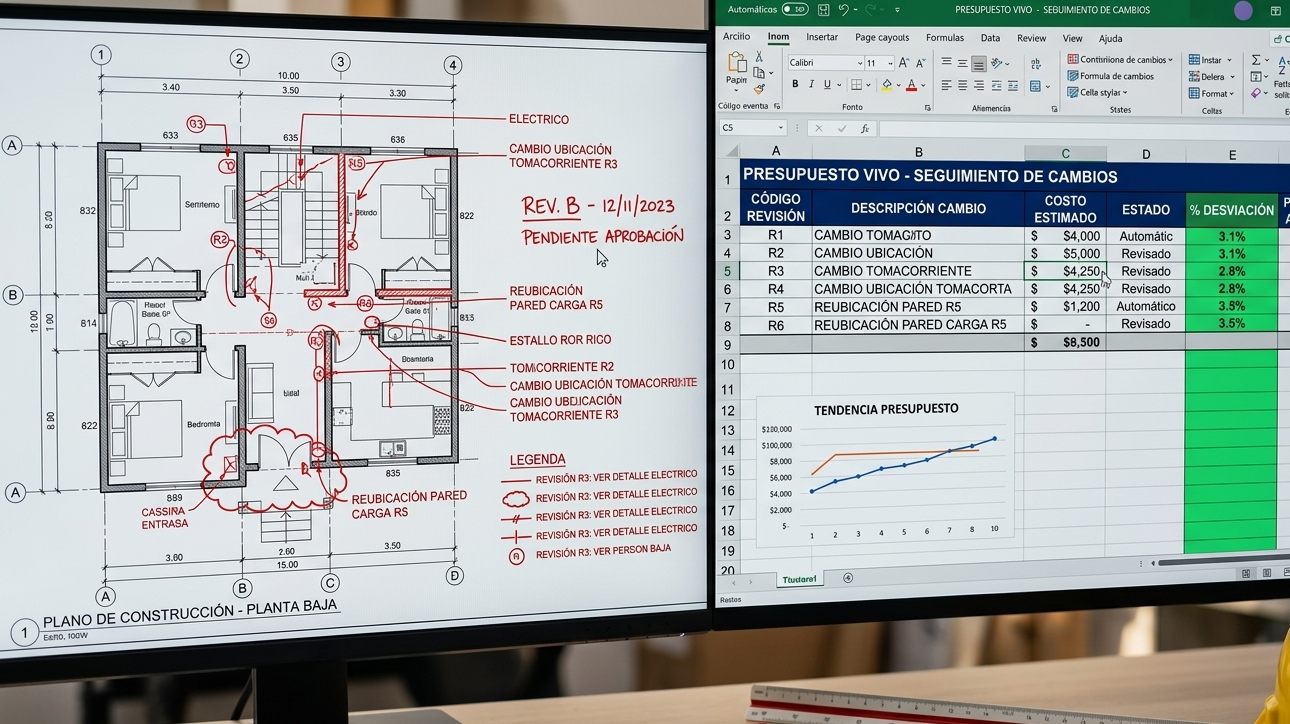Image resolution: width=1290 pixels, height=724 pixels.
Task: Open the Borders dropdown arrow
Action: point(867,86)
